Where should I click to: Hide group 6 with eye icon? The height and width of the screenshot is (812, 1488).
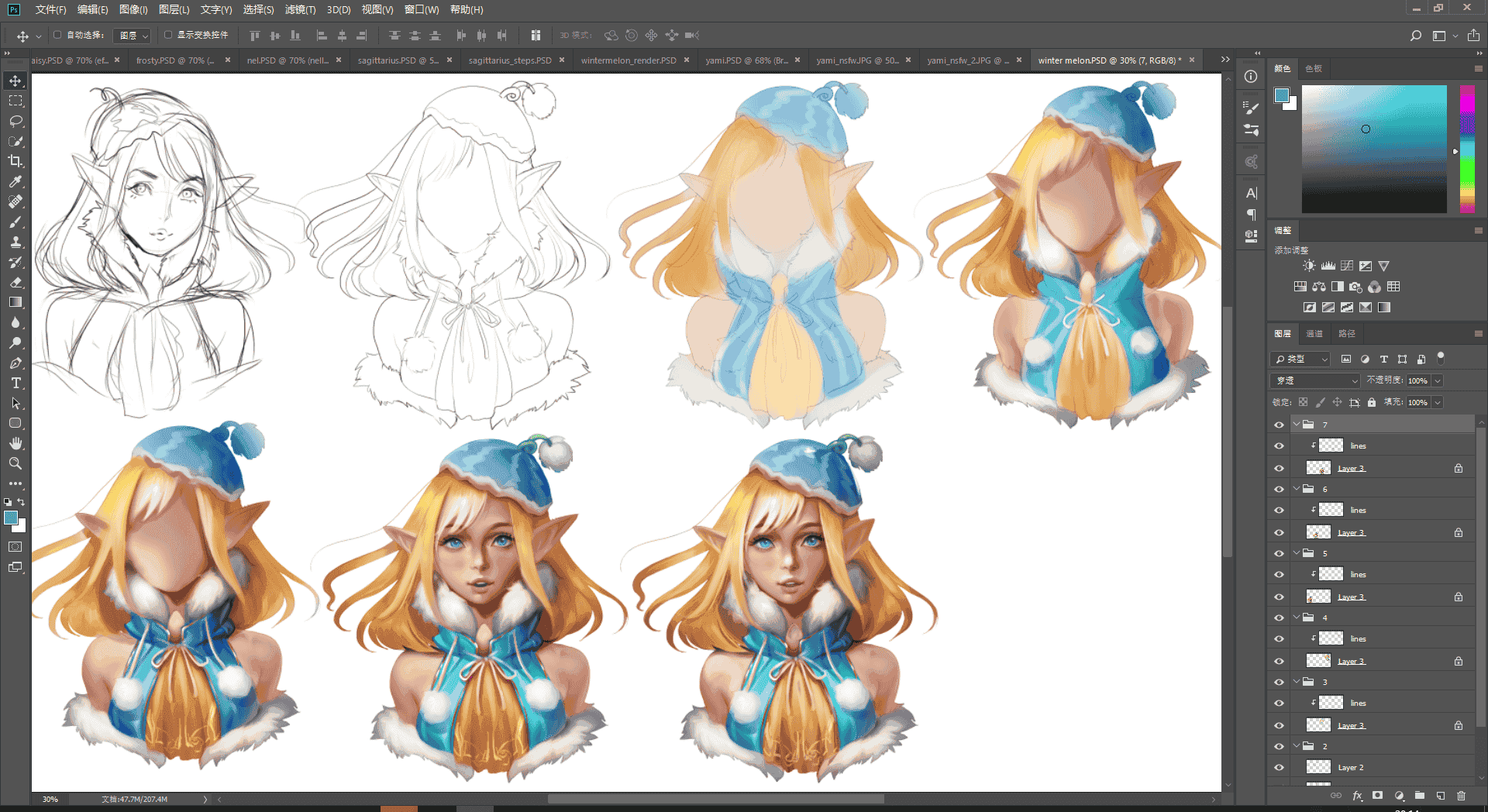click(1279, 489)
